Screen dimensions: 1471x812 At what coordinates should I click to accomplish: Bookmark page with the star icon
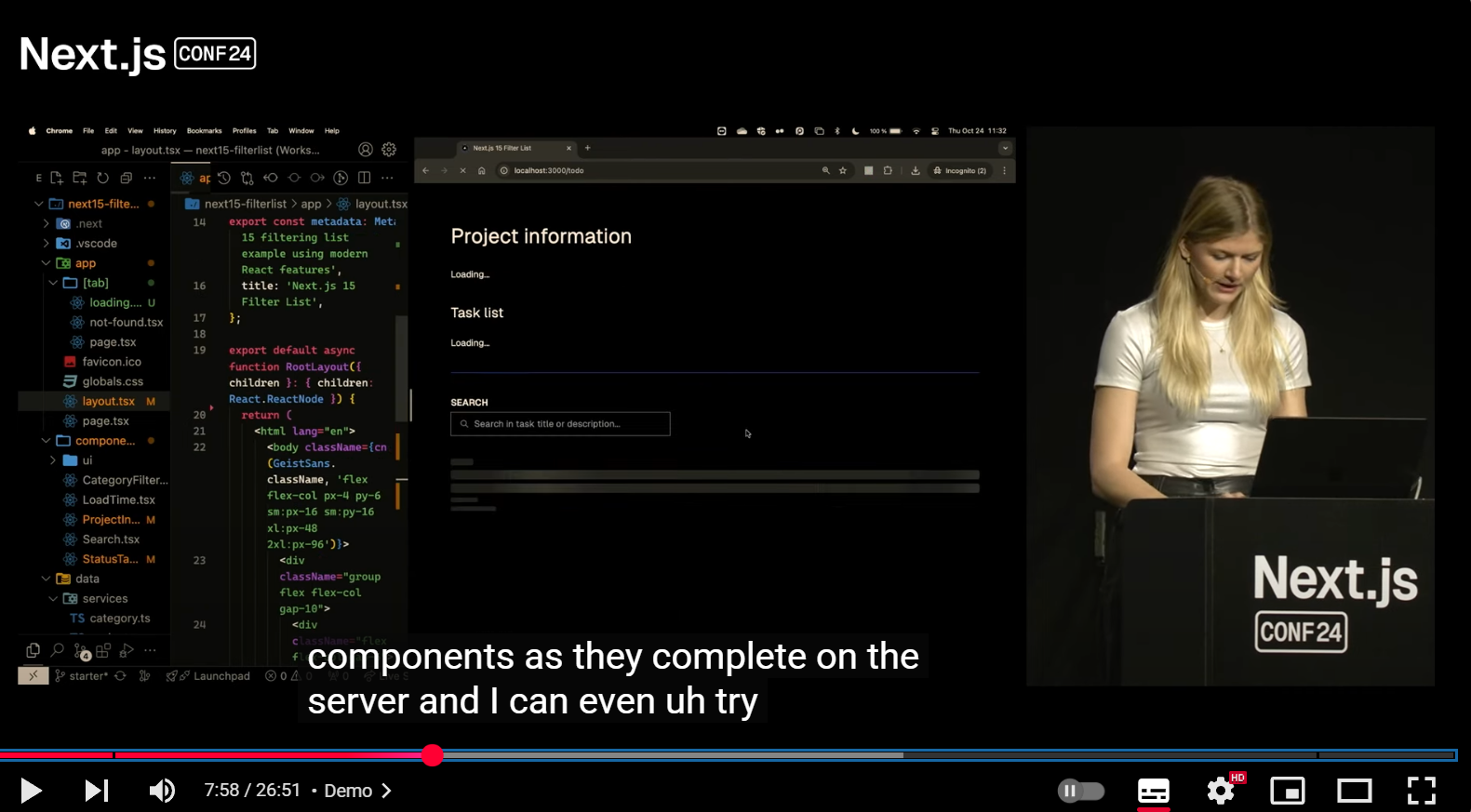[843, 171]
